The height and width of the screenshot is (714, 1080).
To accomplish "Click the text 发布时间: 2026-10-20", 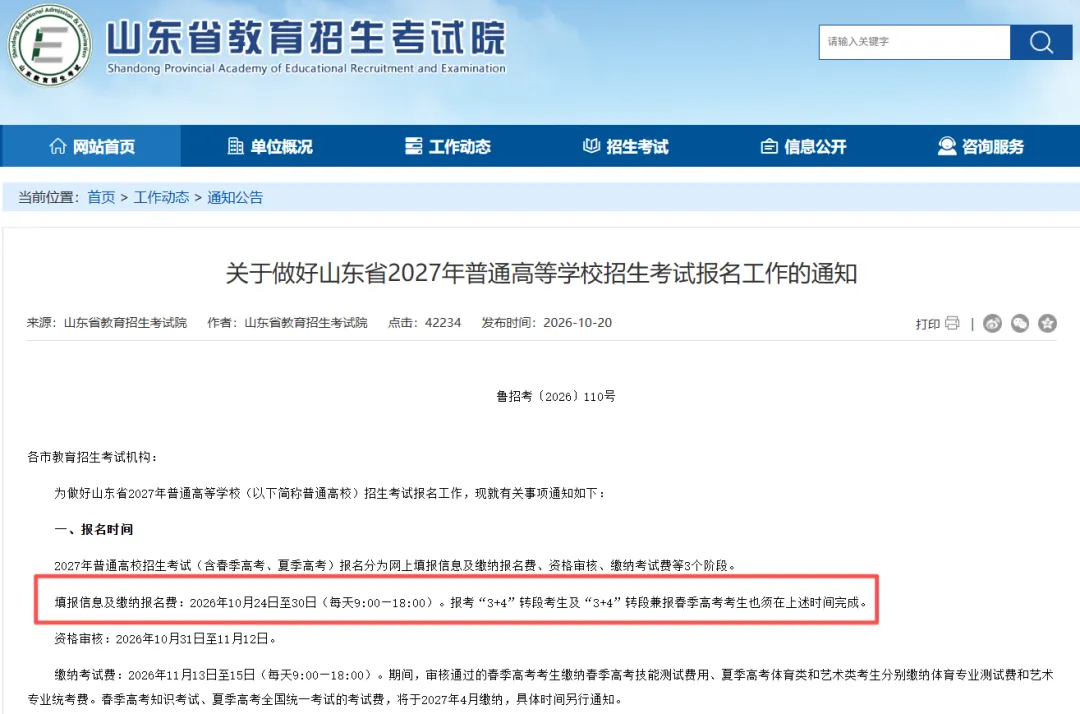I will [x=546, y=322].
